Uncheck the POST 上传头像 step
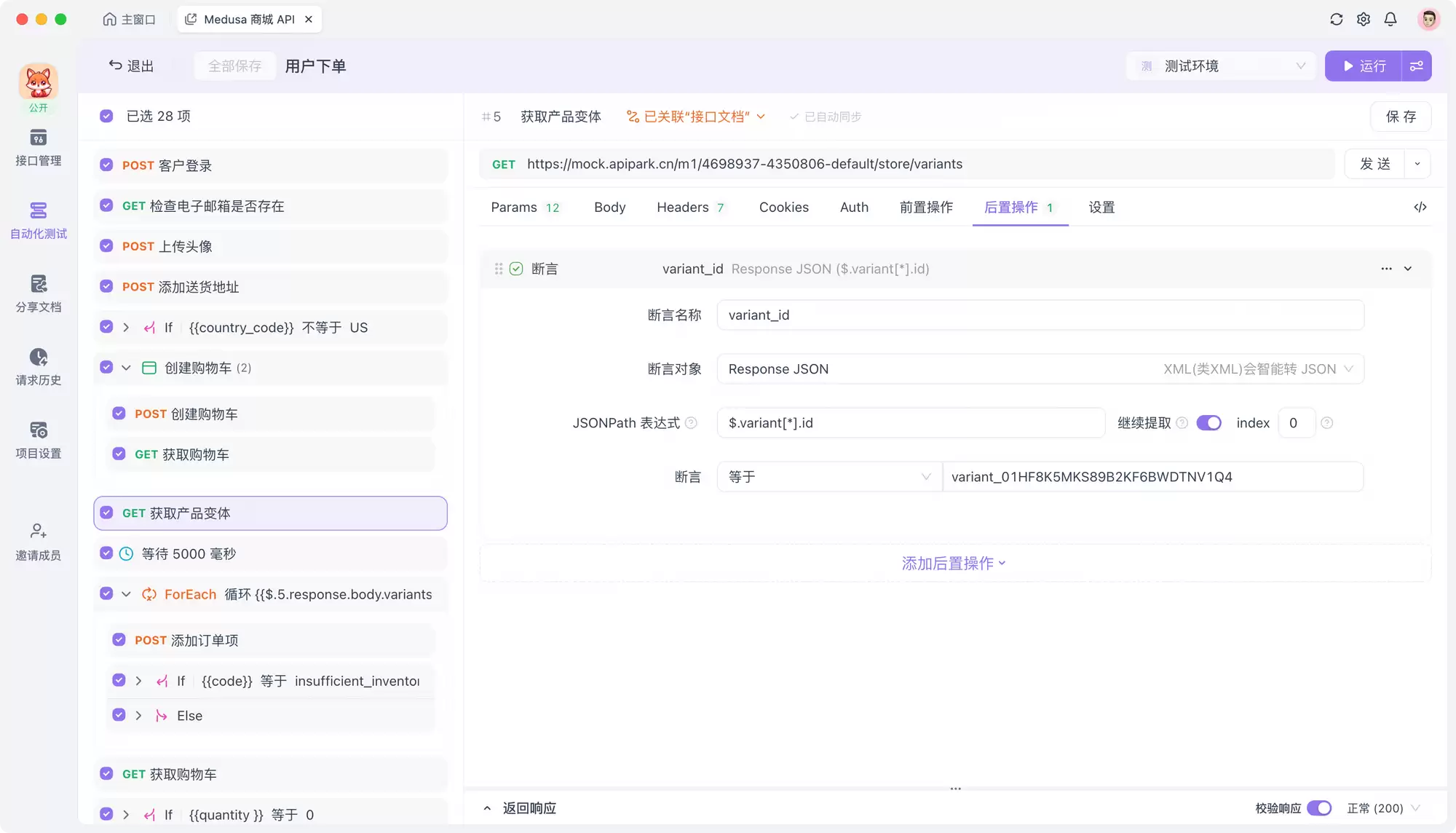The width and height of the screenshot is (1456, 833). click(106, 245)
